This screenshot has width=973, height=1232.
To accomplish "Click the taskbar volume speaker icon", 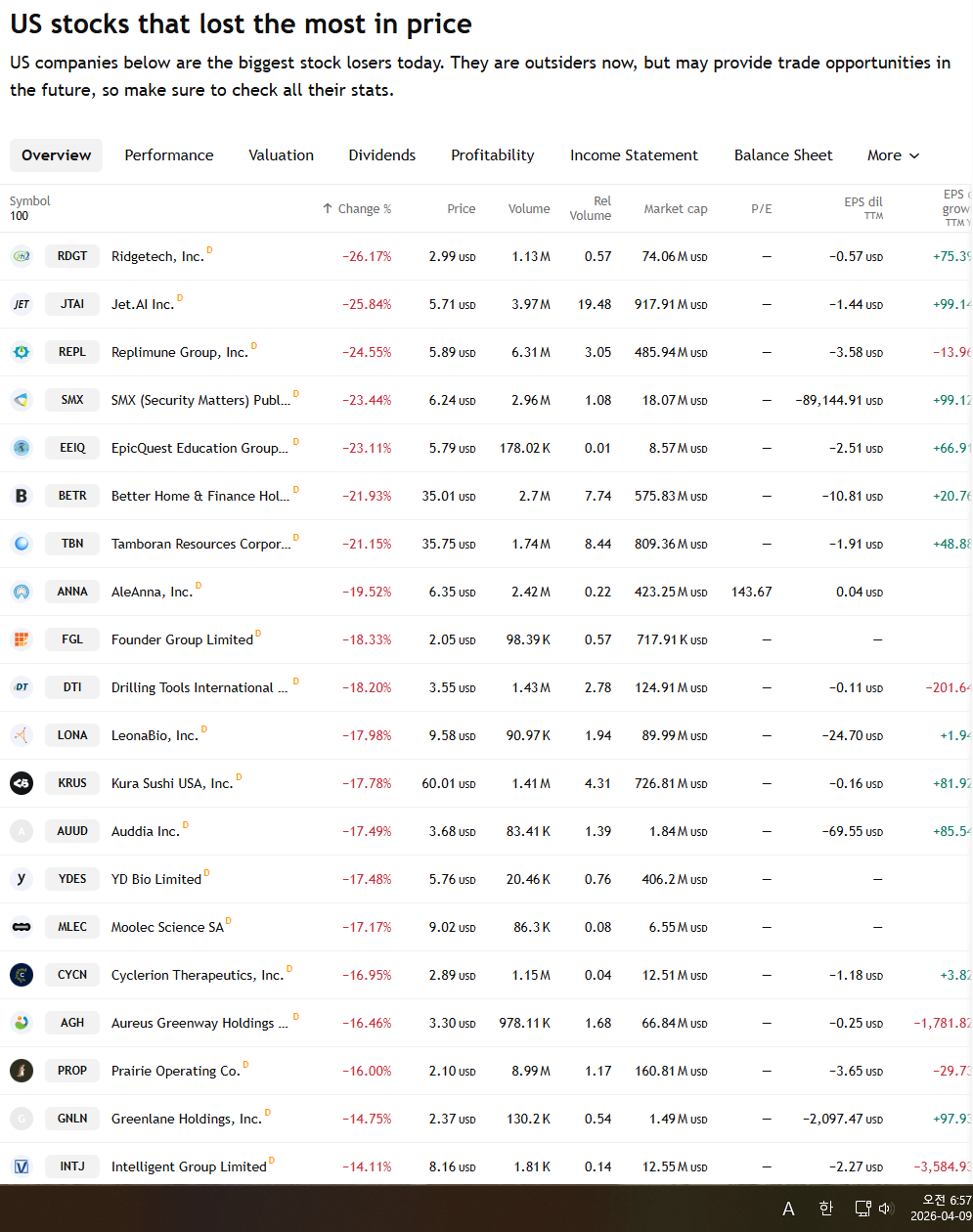I will [887, 1209].
